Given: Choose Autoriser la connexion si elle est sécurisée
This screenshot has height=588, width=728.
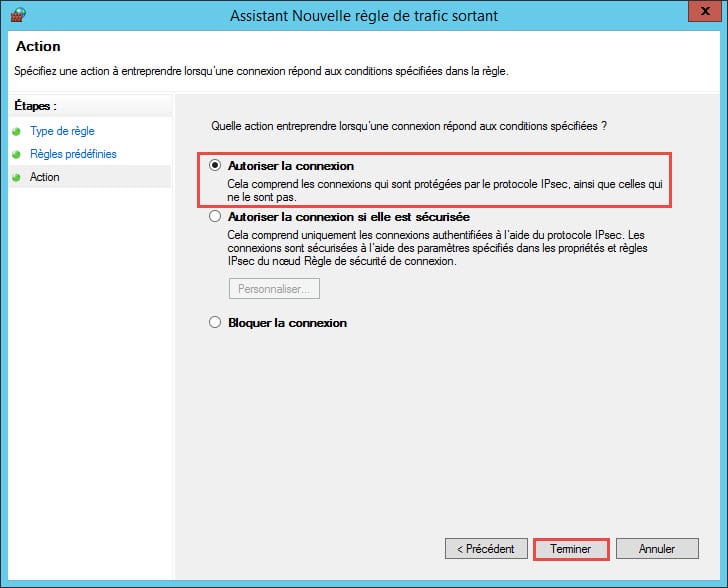Looking at the screenshot, I should 215,216.
